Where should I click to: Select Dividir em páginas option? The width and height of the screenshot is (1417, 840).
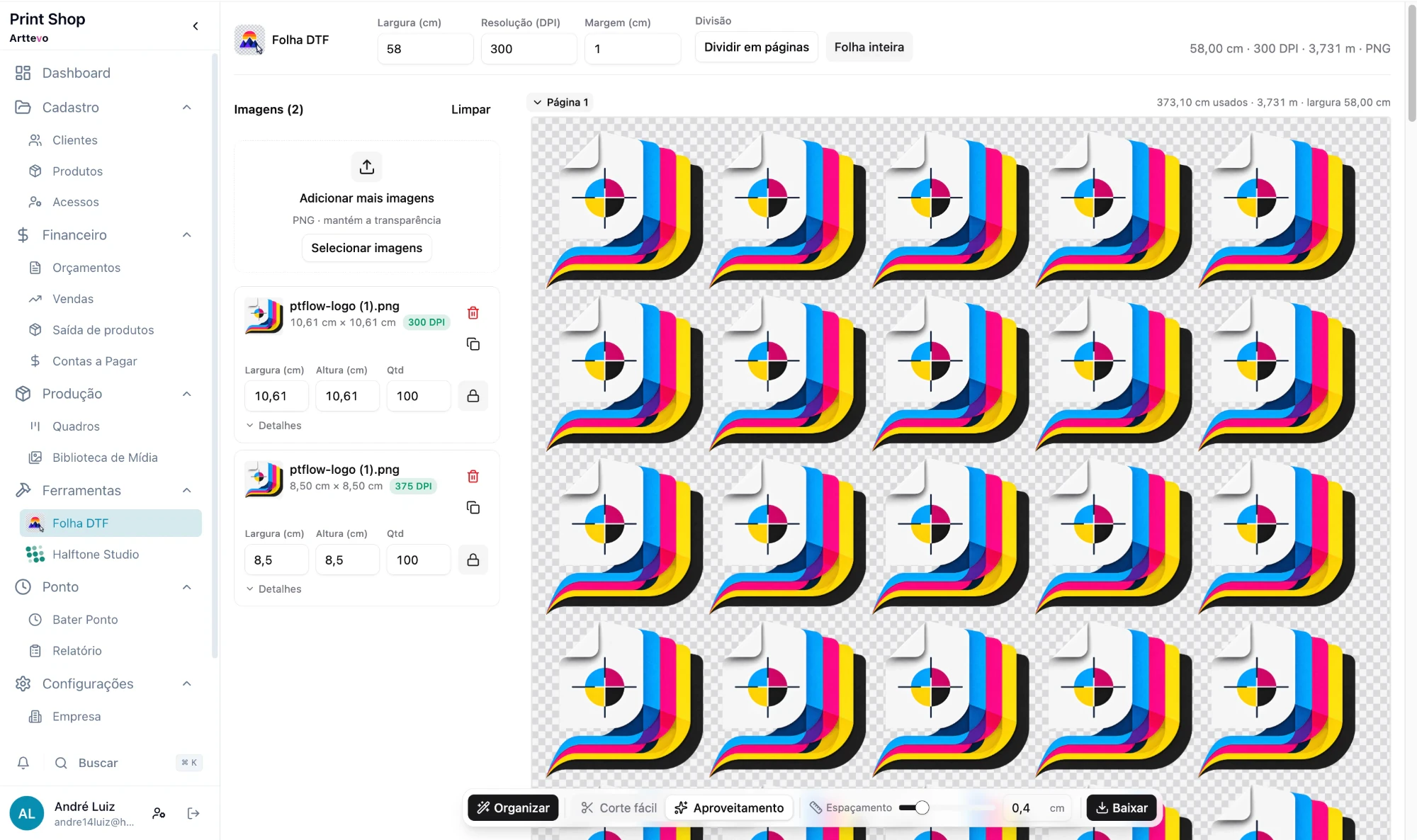tap(756, 47)
